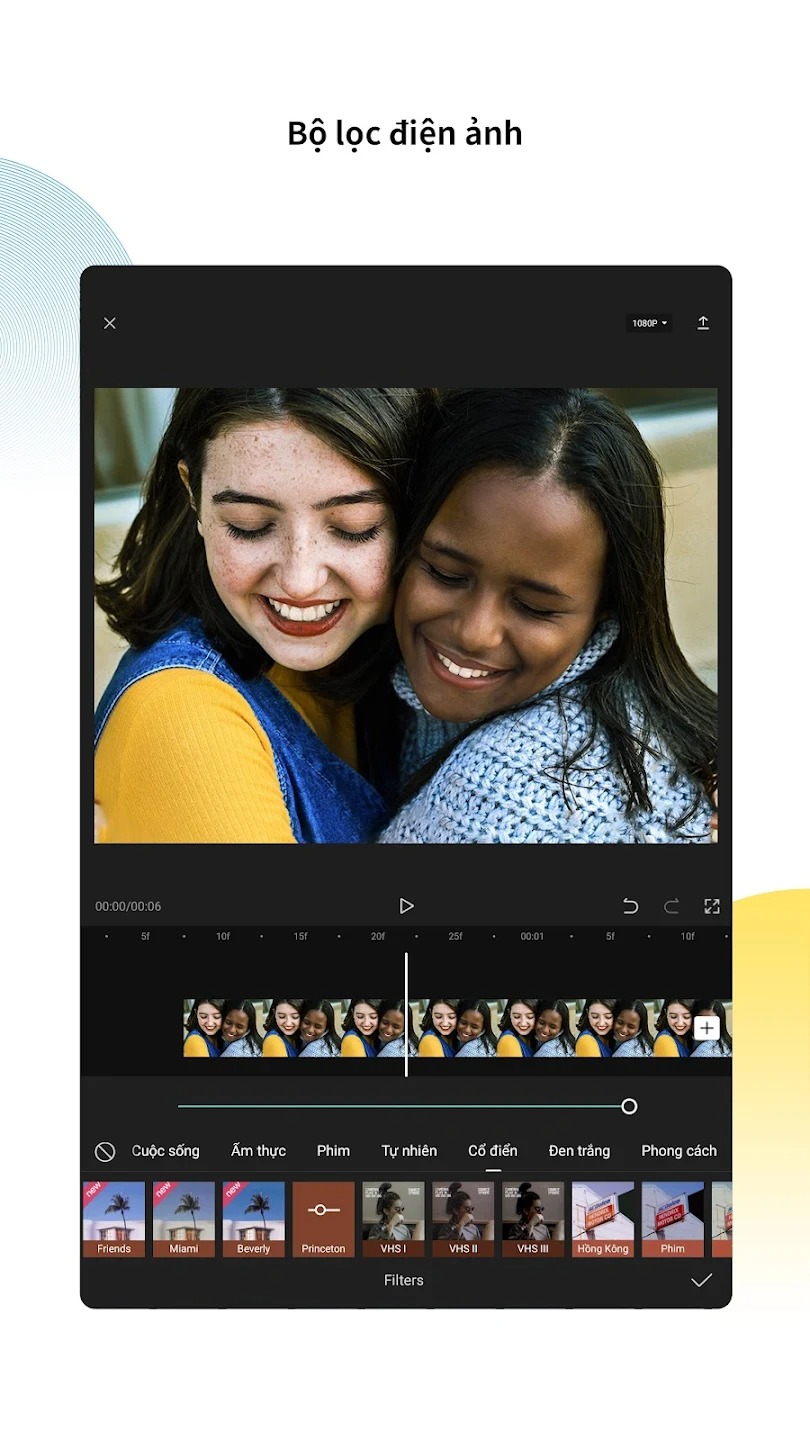Viewport: 810px width, 1440px height.
Task: Switch to Đen trắng filter category
Action: (579, 1151)
